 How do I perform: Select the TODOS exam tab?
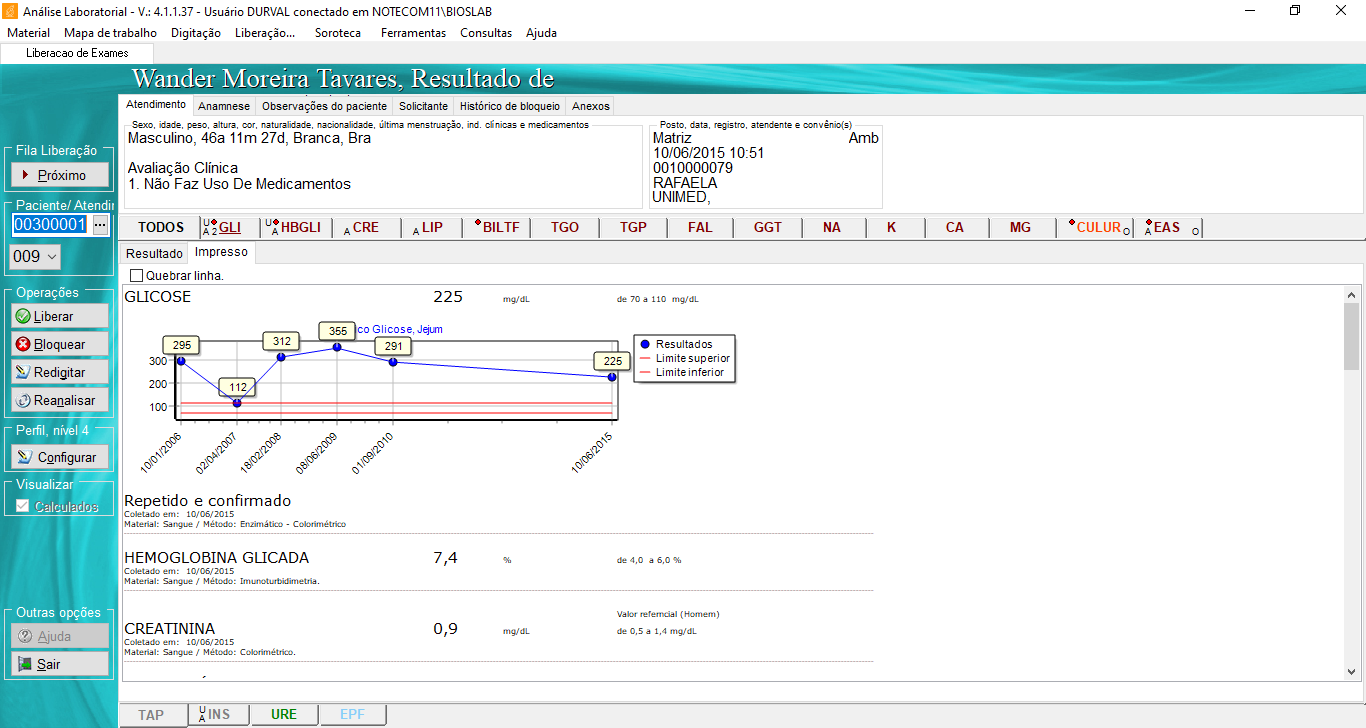[161, 227]
